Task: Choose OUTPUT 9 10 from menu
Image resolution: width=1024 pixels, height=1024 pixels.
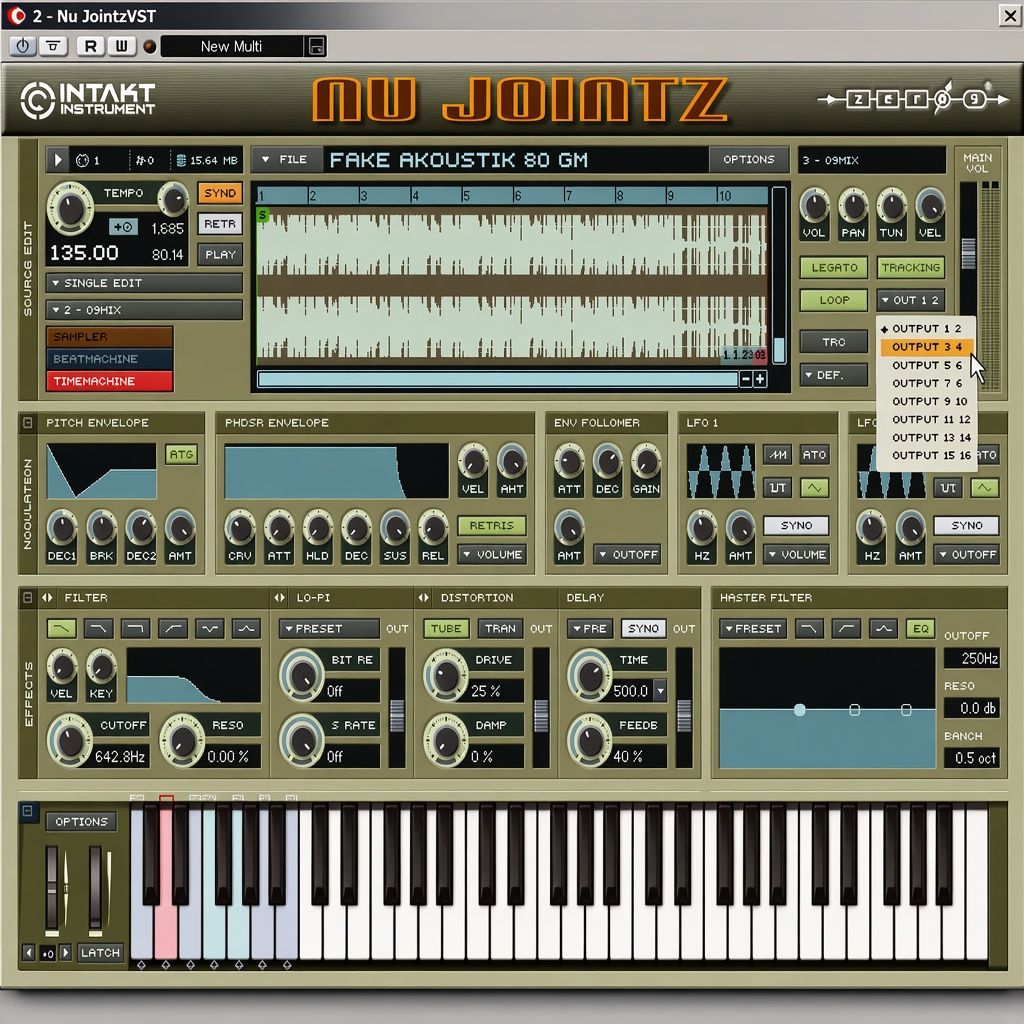Action: click(927, 401)
